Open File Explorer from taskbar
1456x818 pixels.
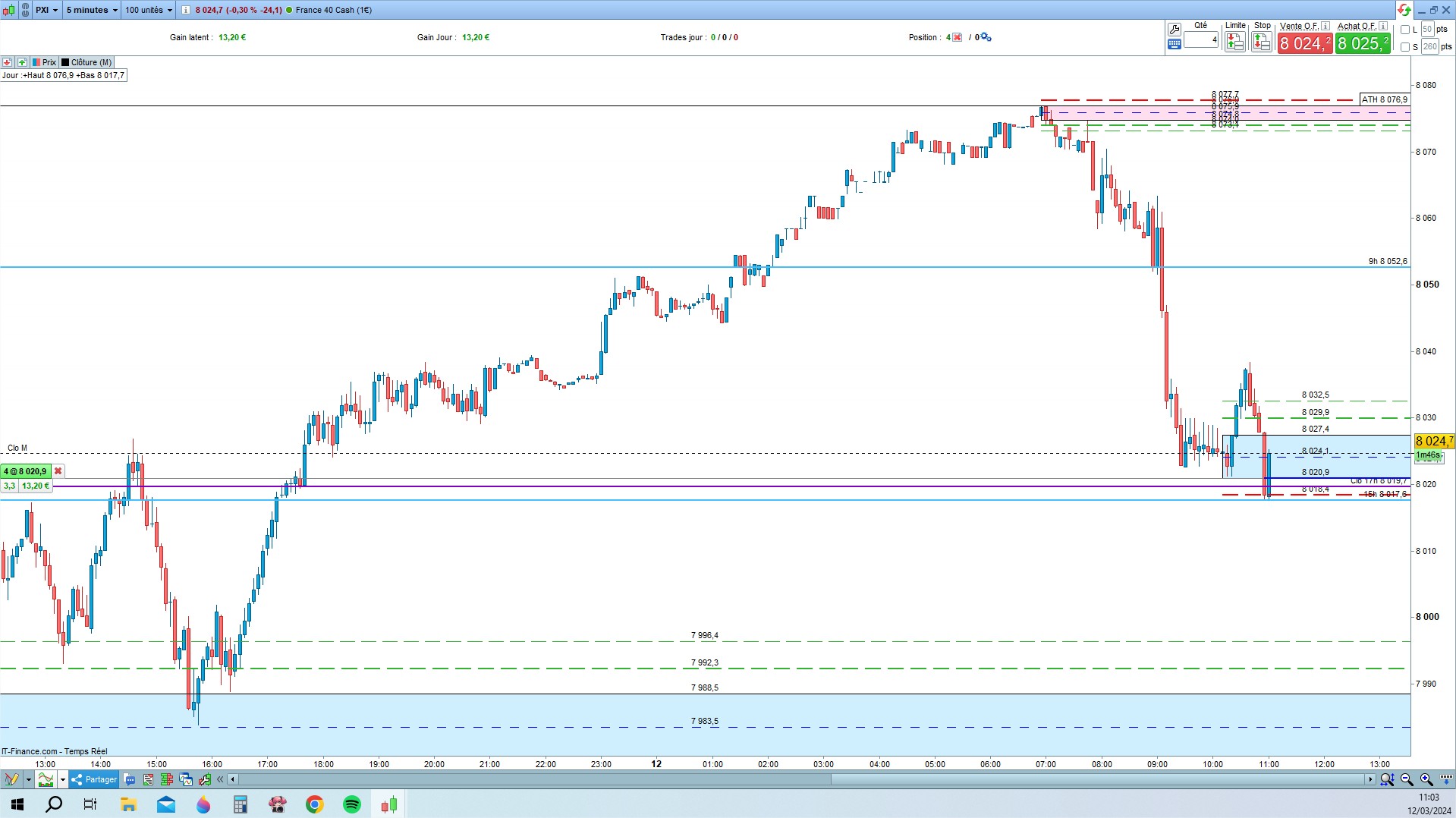tap(128, 804)
